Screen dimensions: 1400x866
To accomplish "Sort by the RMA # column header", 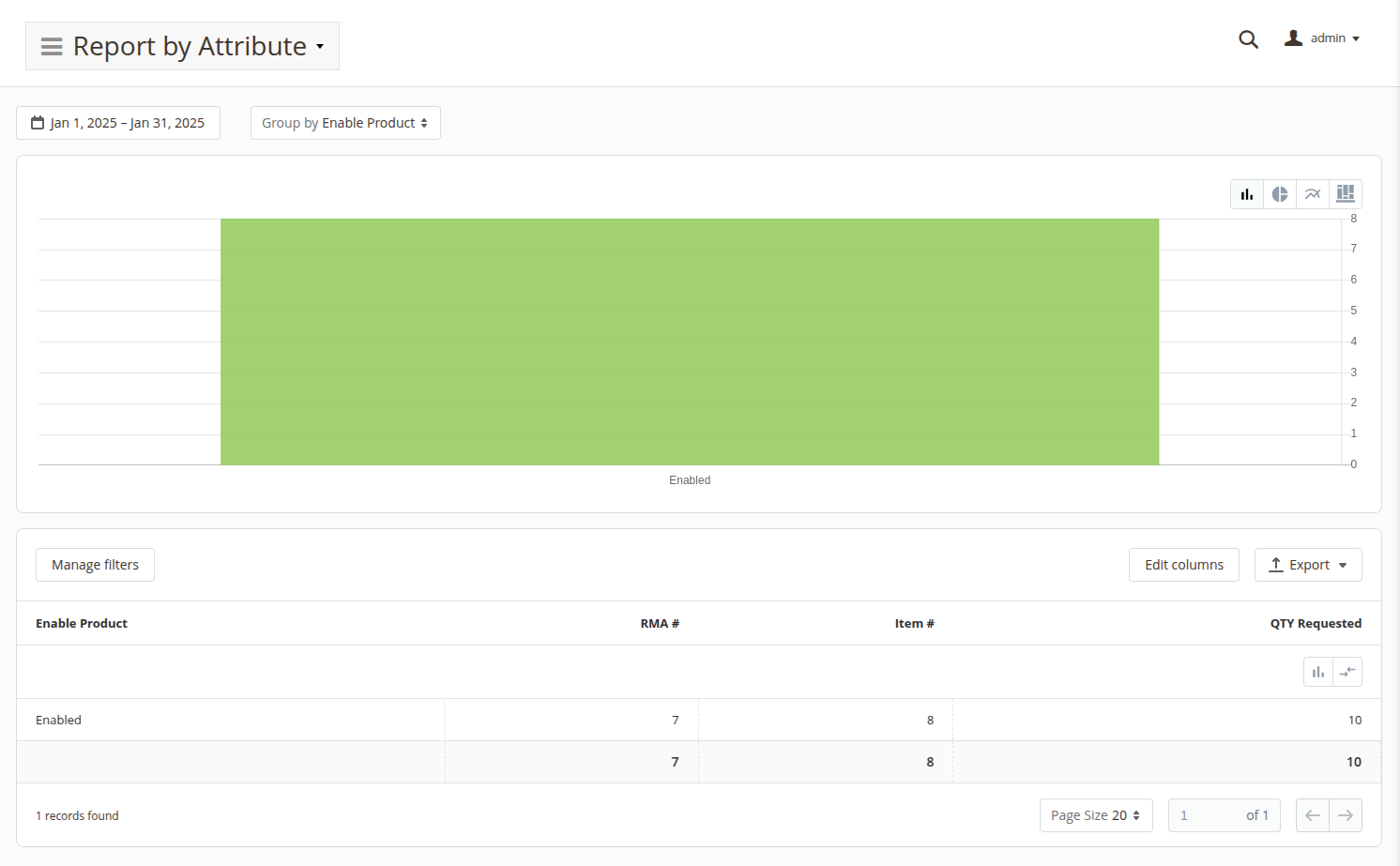I will [659, 623].
